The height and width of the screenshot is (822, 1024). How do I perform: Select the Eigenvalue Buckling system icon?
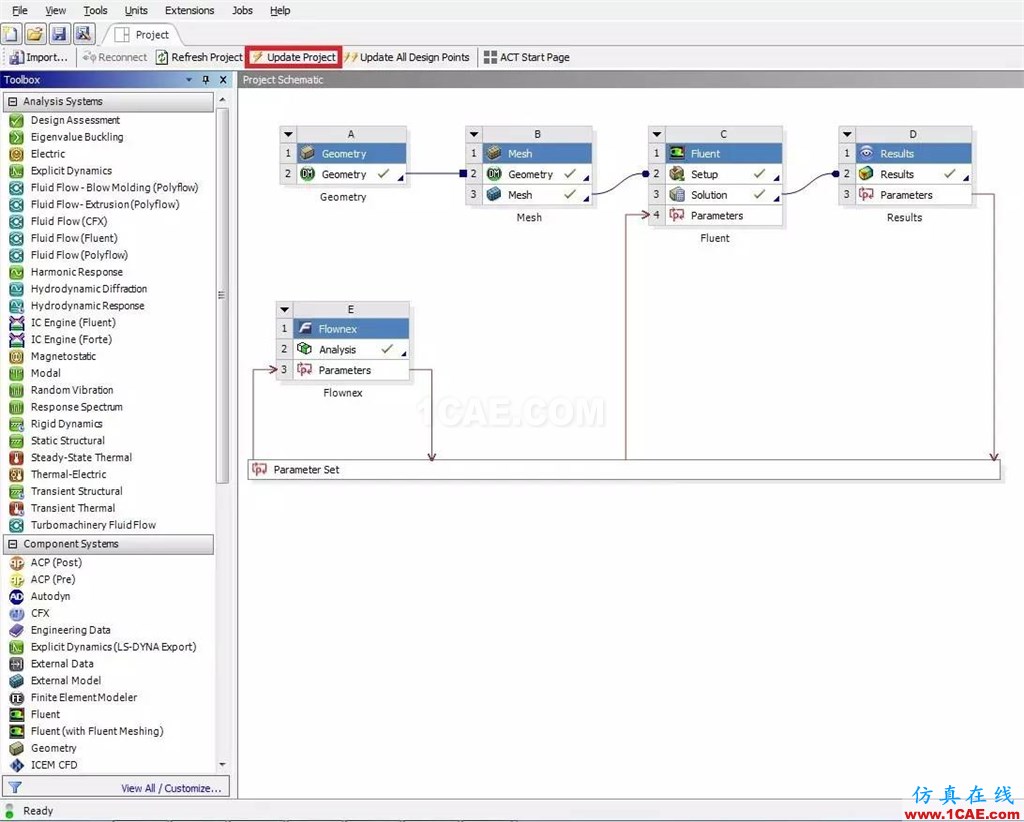coord(16,137)
